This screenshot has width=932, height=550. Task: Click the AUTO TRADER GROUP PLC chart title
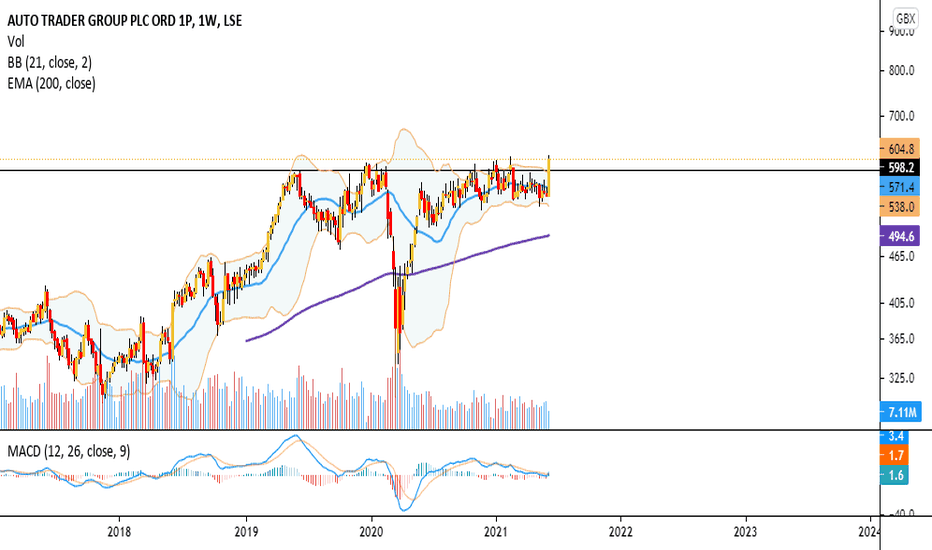pyautogui.click(x=124, y=21)
